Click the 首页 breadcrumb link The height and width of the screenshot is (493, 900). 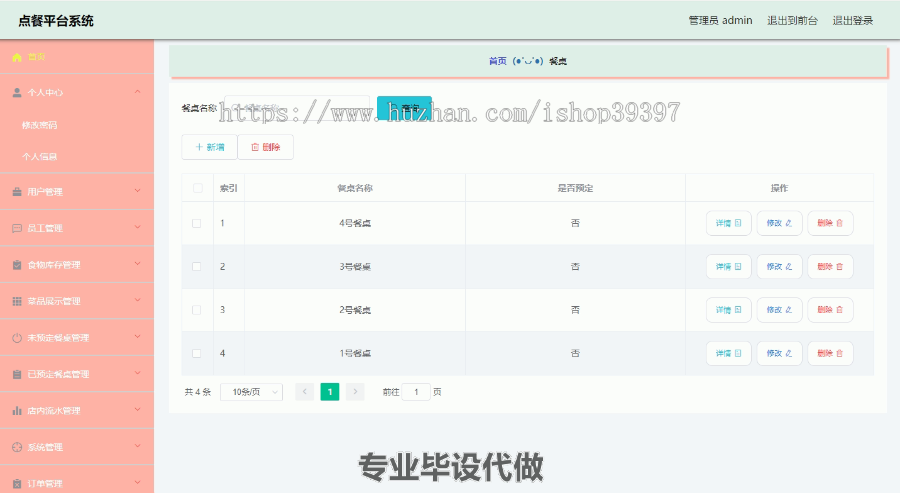click(x=498, y=61)
